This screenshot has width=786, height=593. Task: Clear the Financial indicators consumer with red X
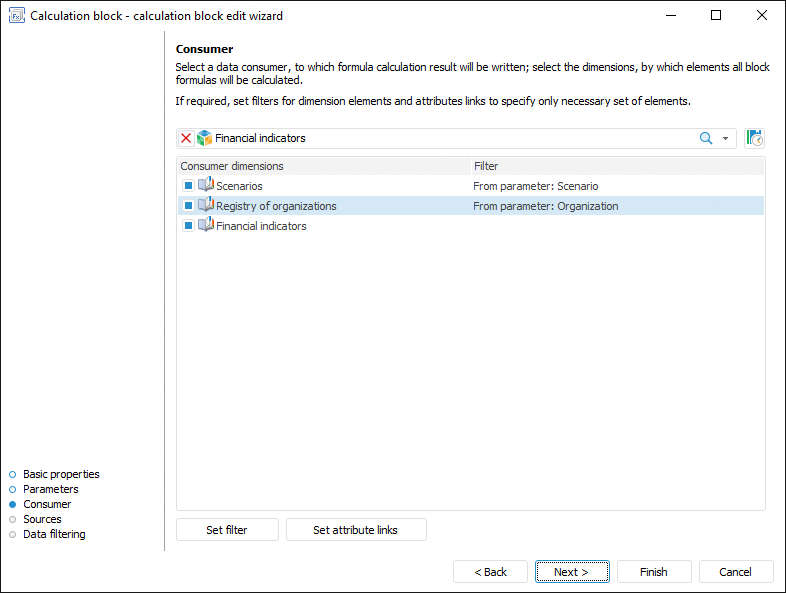[186, 138]
